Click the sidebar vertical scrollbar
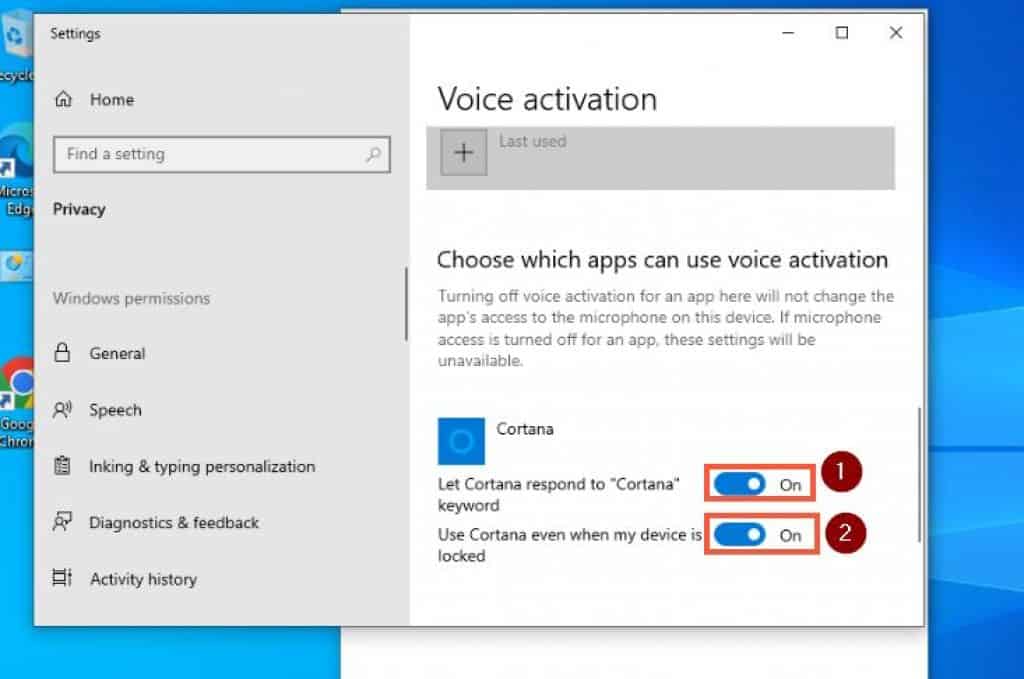 406,304
